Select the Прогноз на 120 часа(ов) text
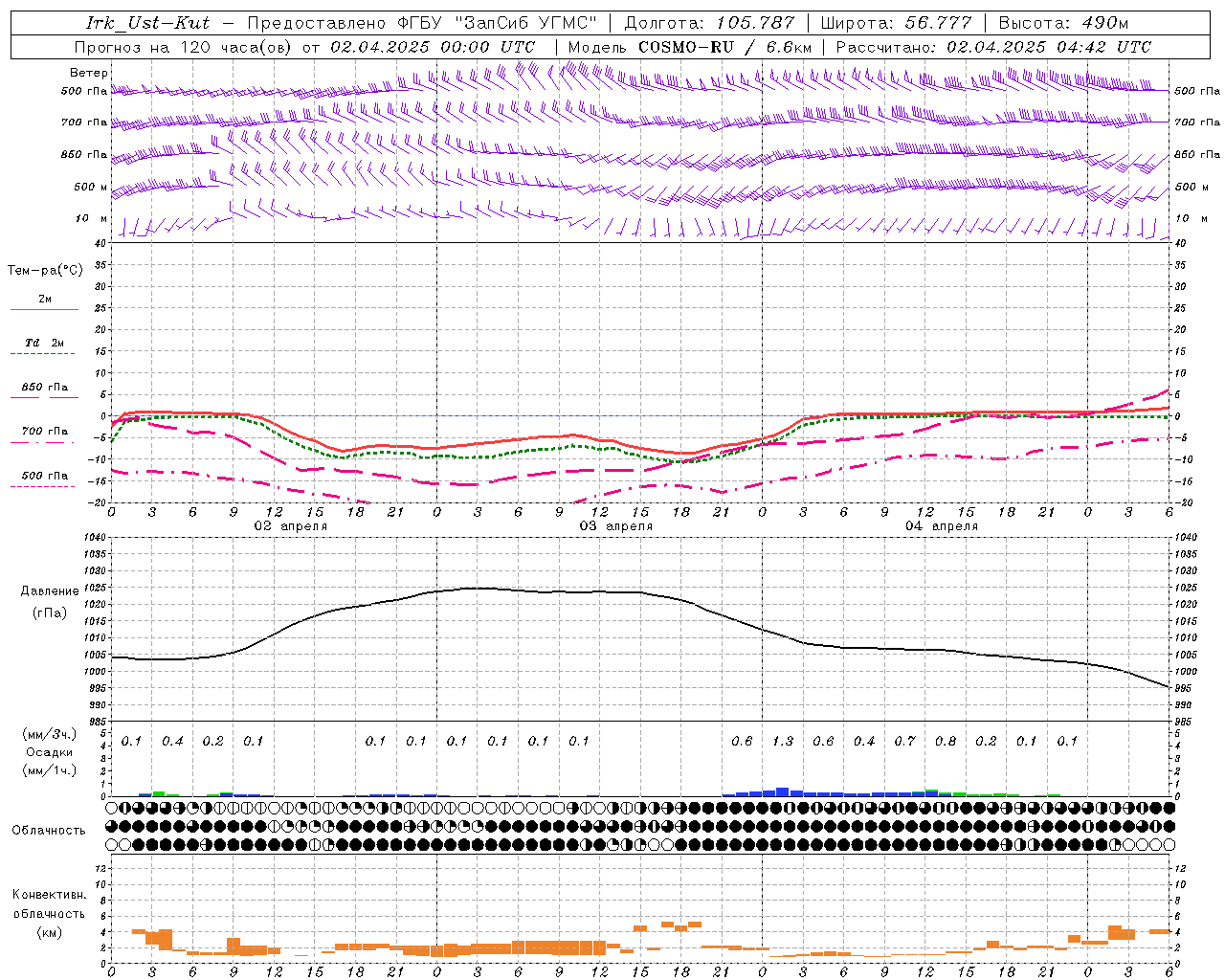1225x980 pixels. click(x=185, y=47)
